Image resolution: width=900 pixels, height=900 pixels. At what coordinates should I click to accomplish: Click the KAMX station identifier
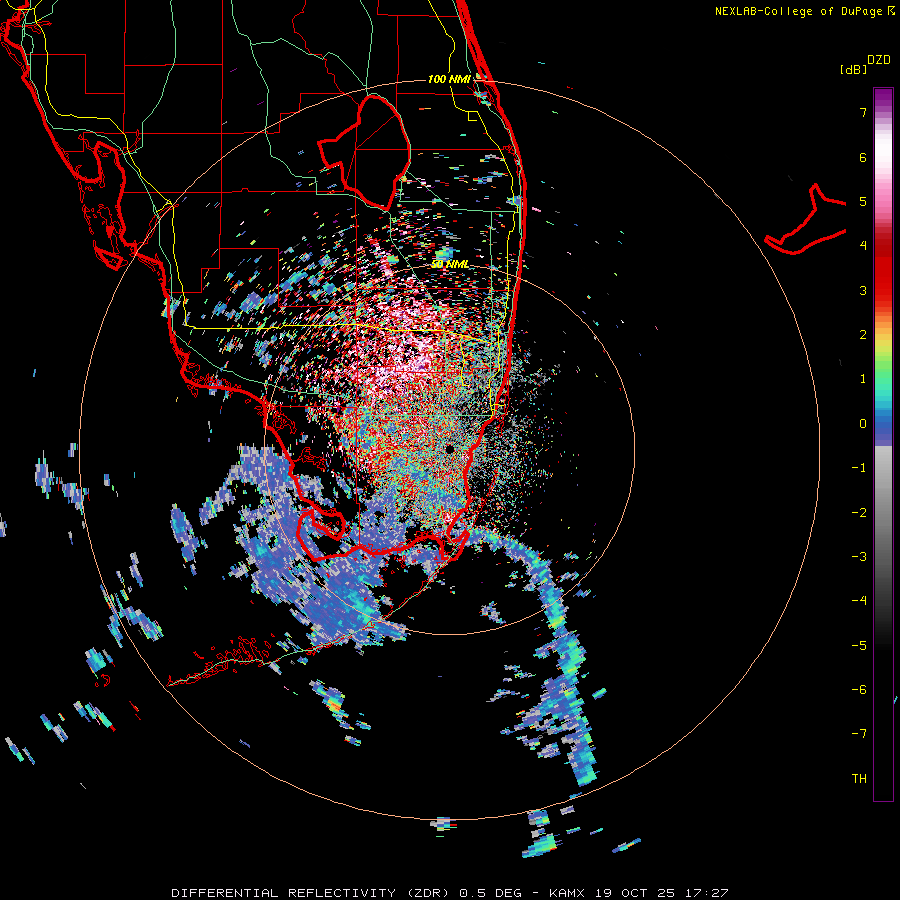point(567,893)
